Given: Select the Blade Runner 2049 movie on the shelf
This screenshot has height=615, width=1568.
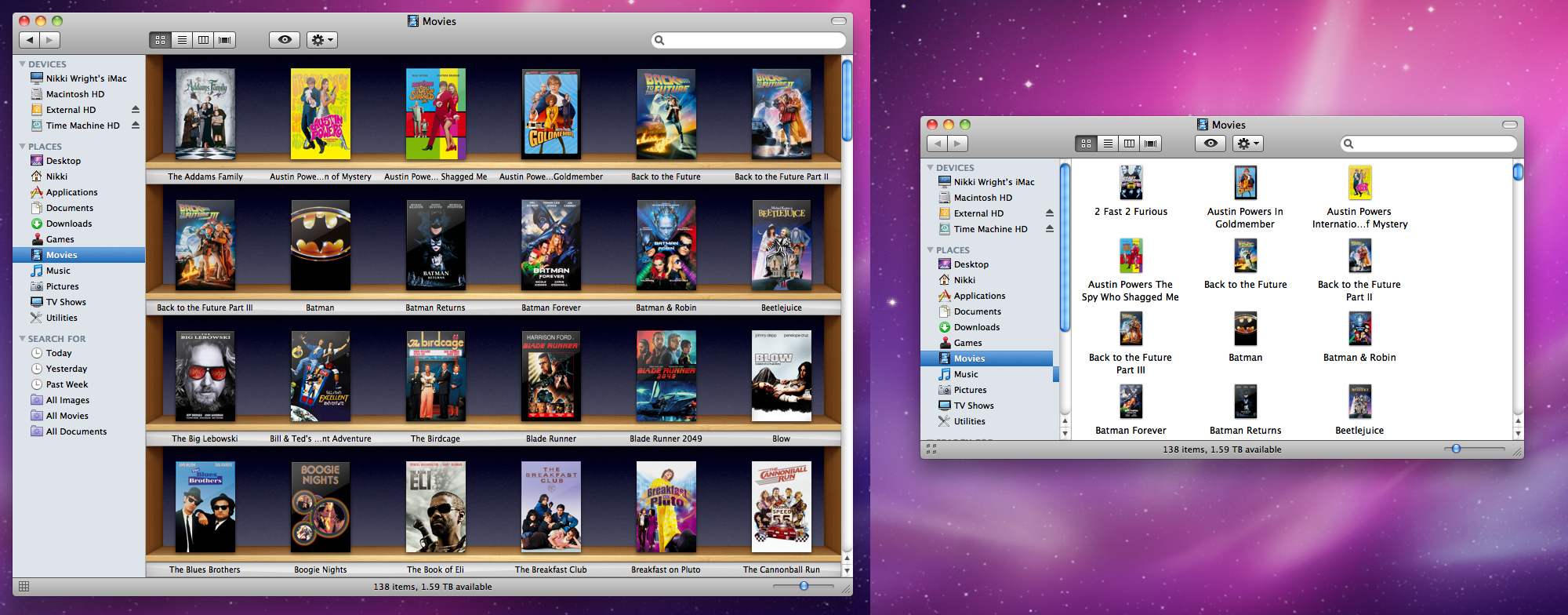Looking at the screenshot, I should pos(666,377).
